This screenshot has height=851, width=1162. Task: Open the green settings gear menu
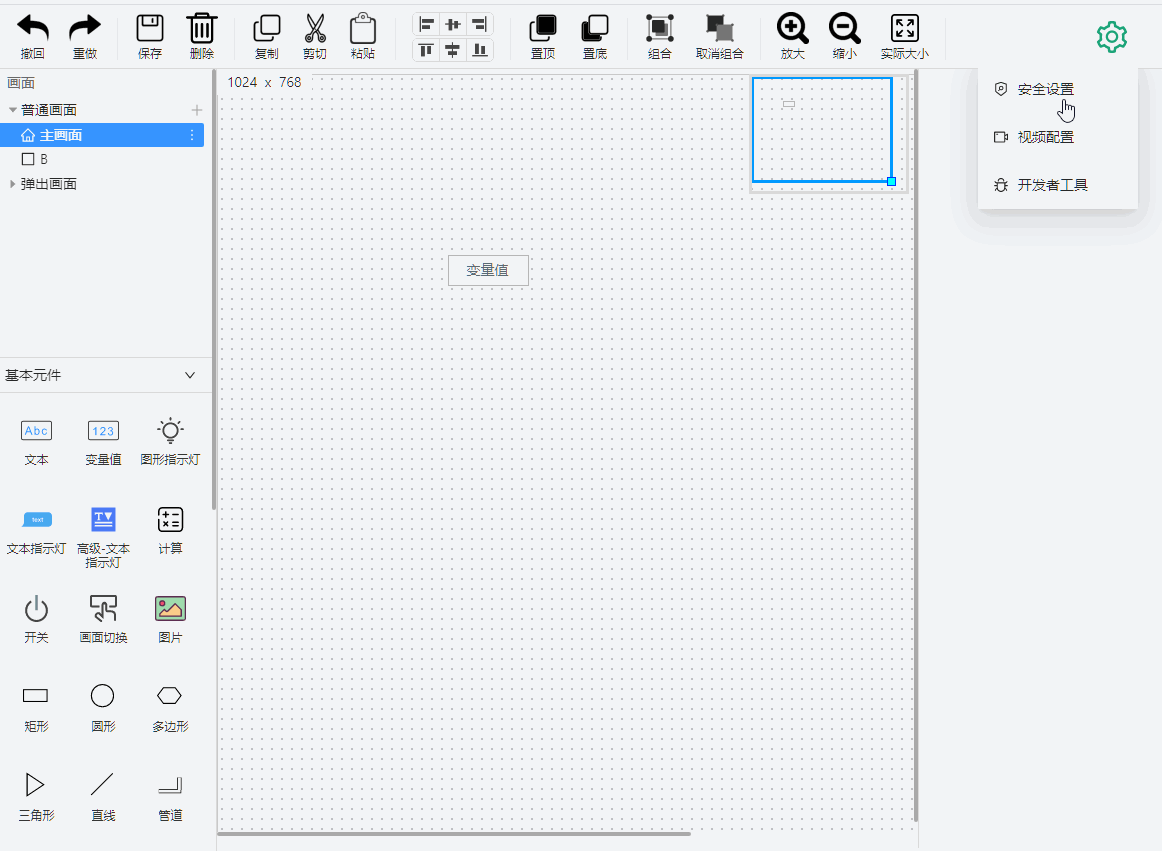[1111, 37]
